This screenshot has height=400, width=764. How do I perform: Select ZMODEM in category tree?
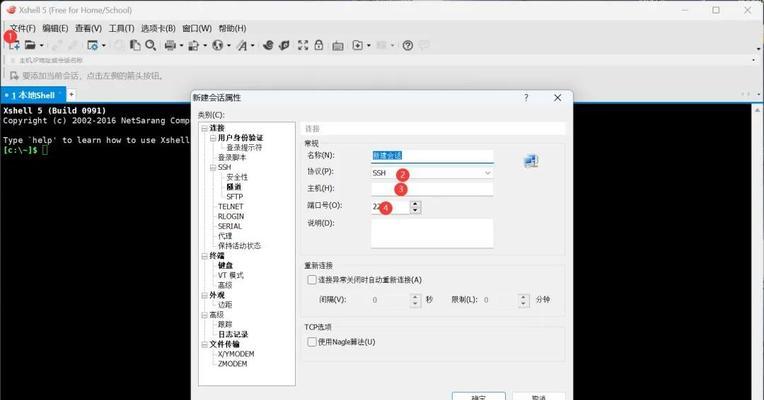coord(232,363)
